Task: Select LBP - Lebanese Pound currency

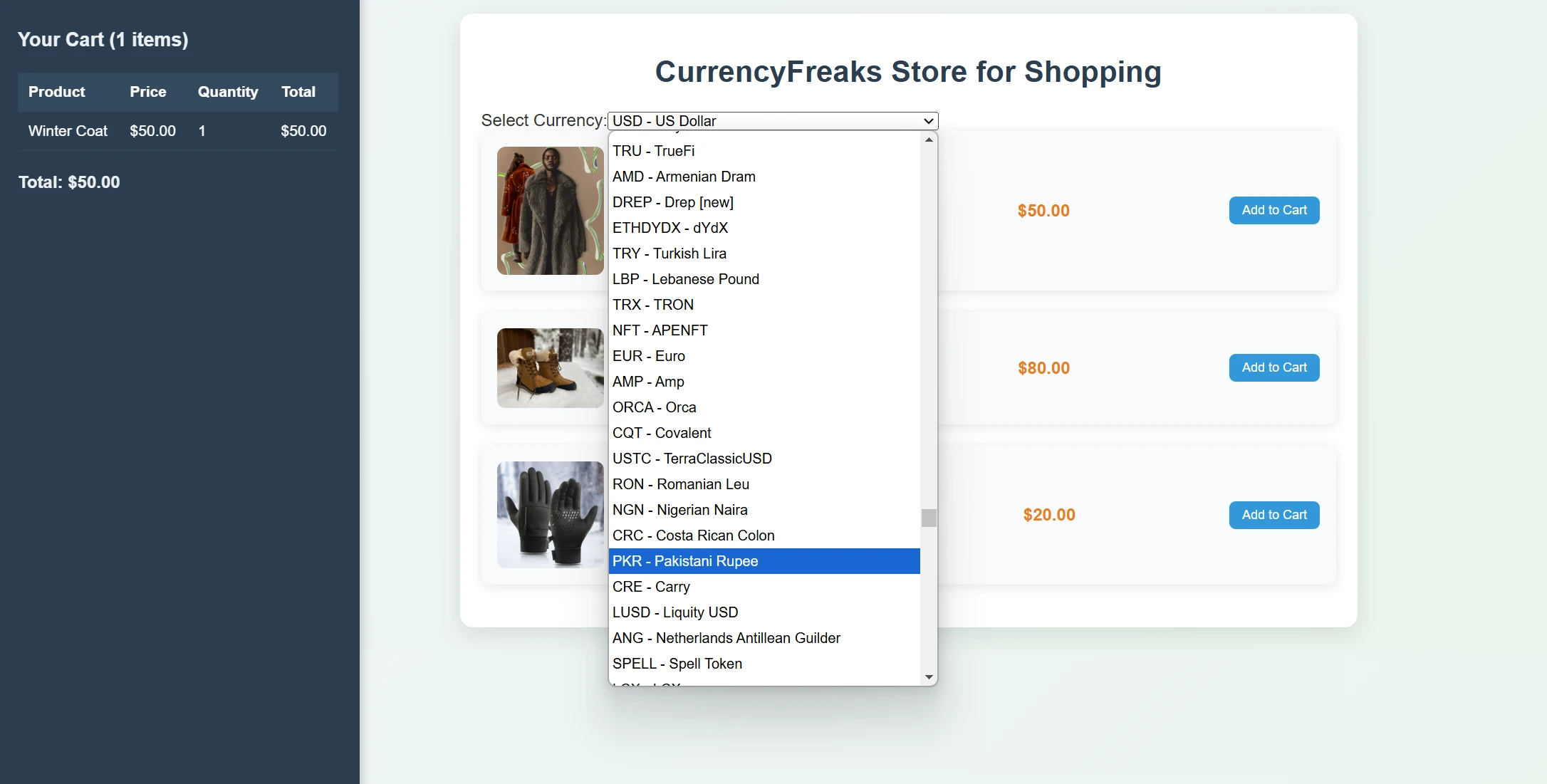Action: (x=685, y=279)
